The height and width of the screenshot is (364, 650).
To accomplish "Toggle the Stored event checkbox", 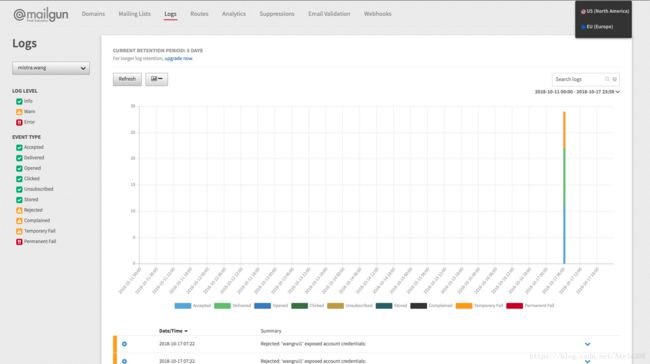I will pos(19,200).
